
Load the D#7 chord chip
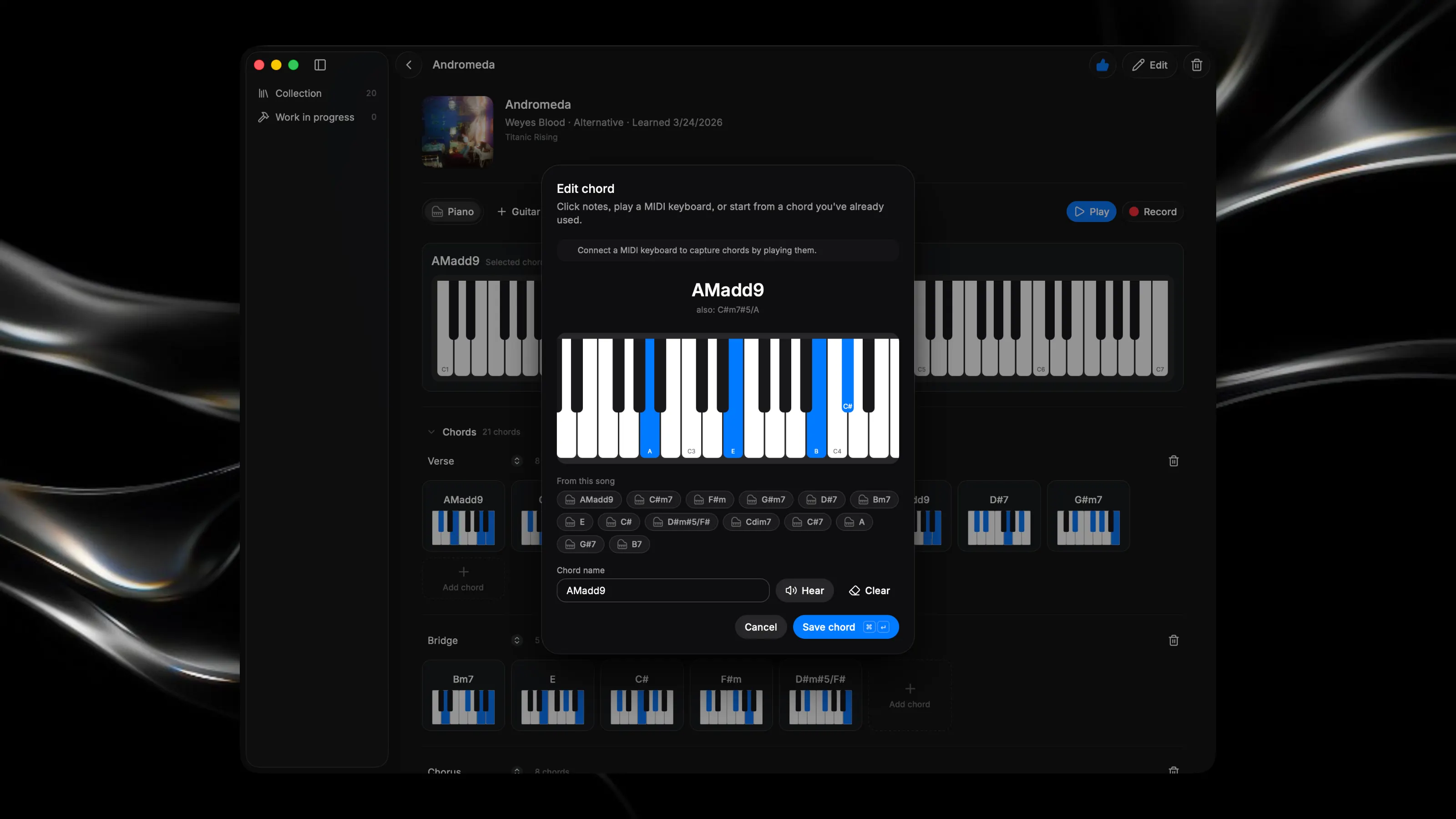(x=822, y=500)
